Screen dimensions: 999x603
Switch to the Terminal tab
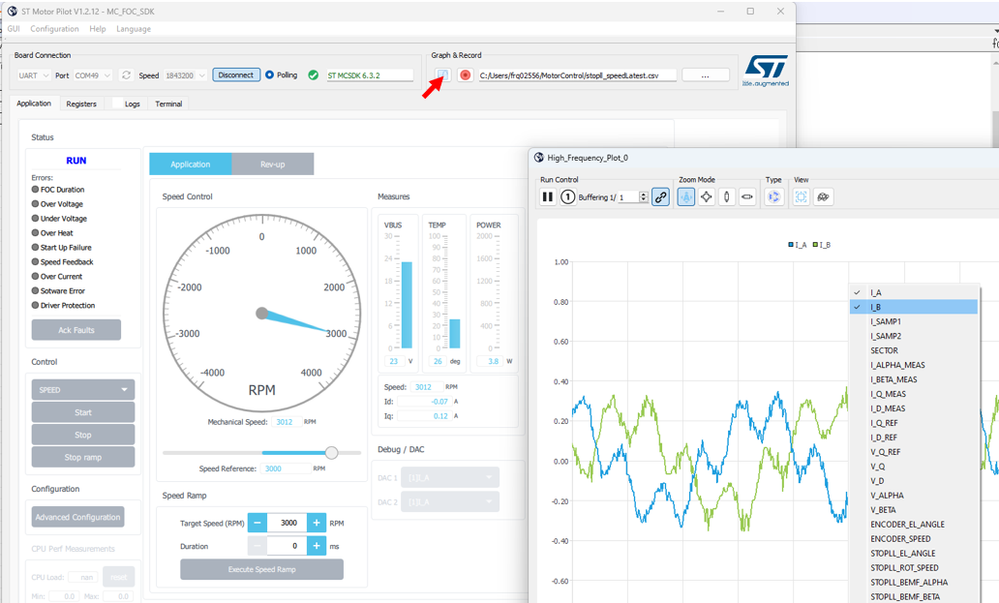click(x=168, y=103)
